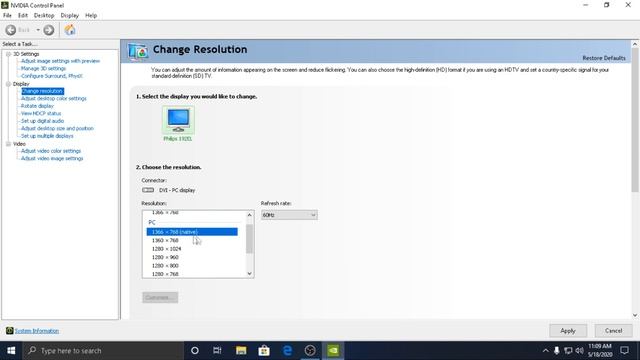Open the Display menu
The width and height of the screenshot is (640, 360).
[x=69, y=16]
